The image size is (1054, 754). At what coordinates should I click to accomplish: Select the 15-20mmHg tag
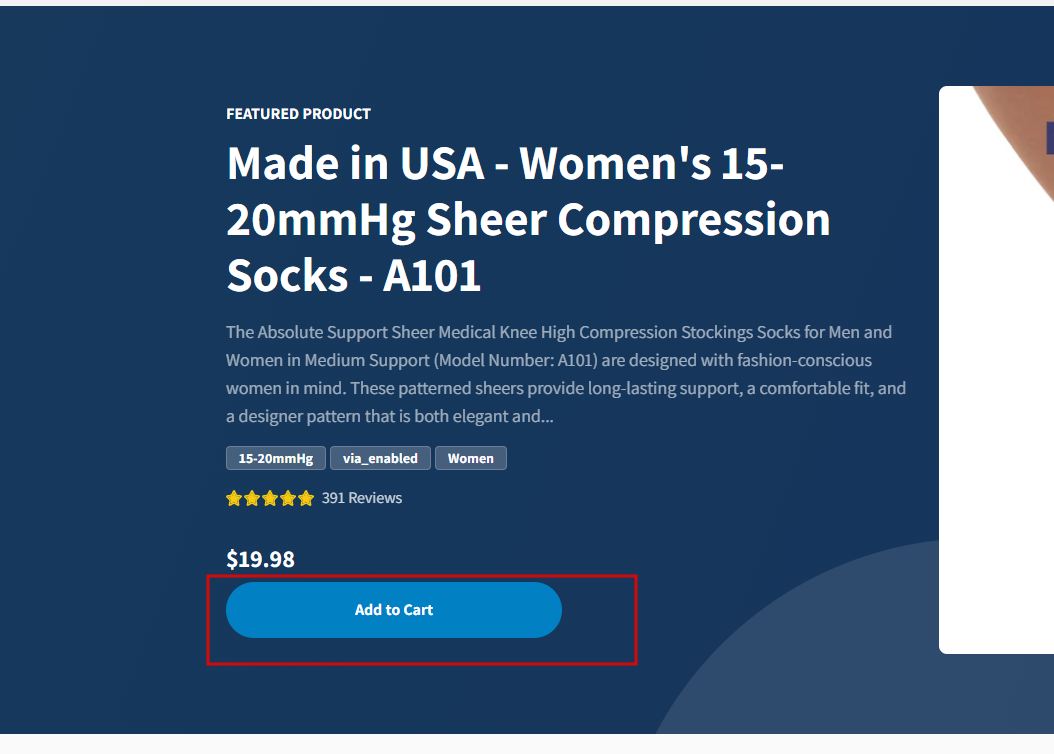(276, 458)
